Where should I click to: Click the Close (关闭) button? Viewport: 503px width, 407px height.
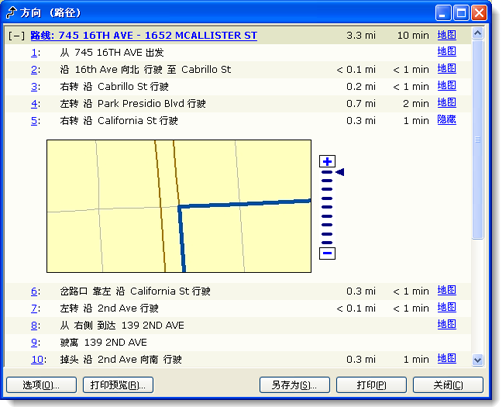(448, 385)
